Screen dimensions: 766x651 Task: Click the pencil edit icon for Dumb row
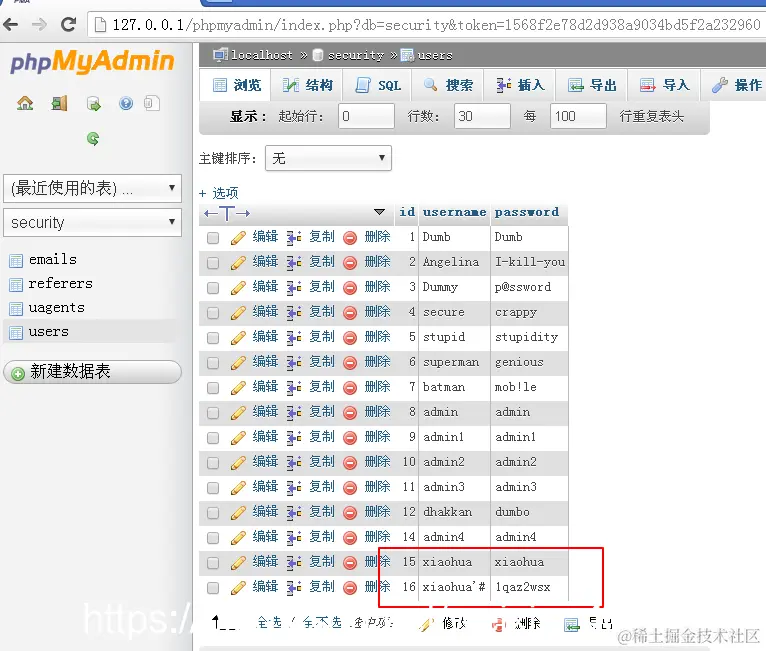(x=238, y=238)
